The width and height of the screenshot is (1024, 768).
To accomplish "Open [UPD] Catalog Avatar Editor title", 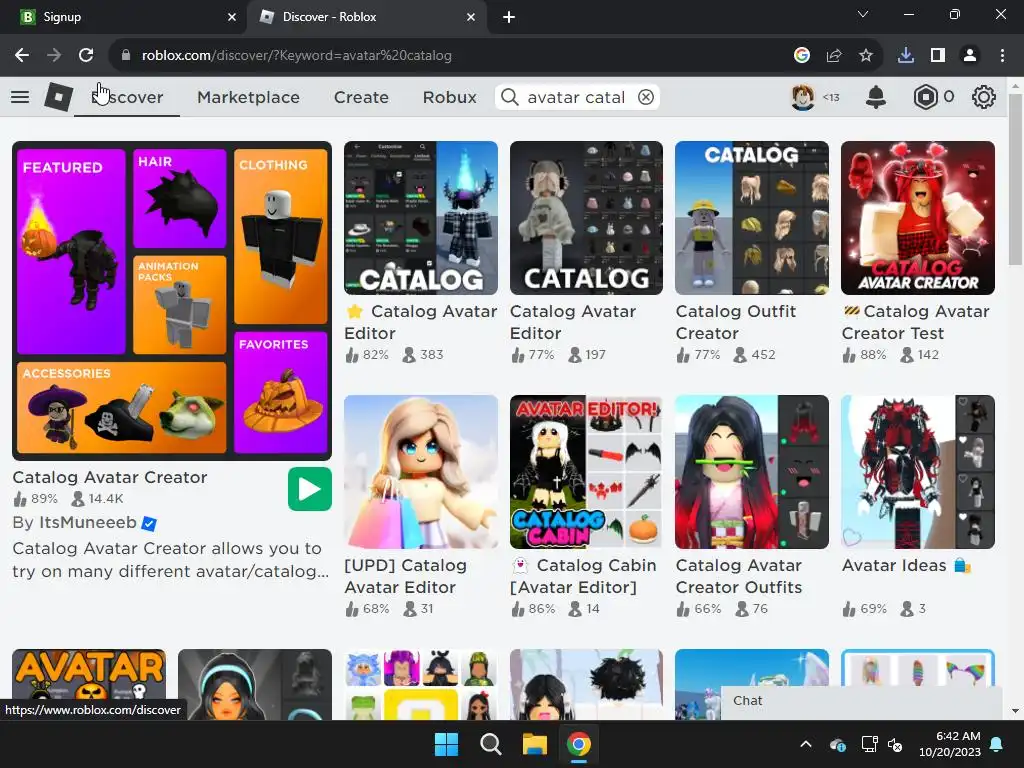I will [405, 577].
